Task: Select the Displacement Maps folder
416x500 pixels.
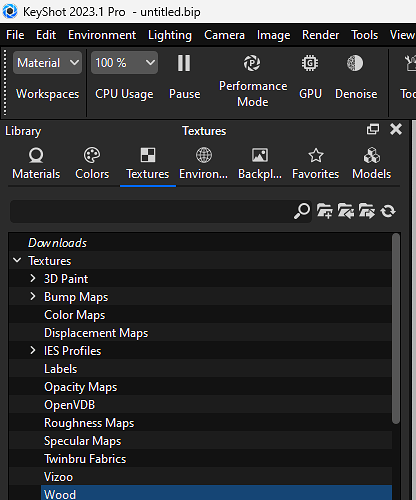Action: coord(96,333)
